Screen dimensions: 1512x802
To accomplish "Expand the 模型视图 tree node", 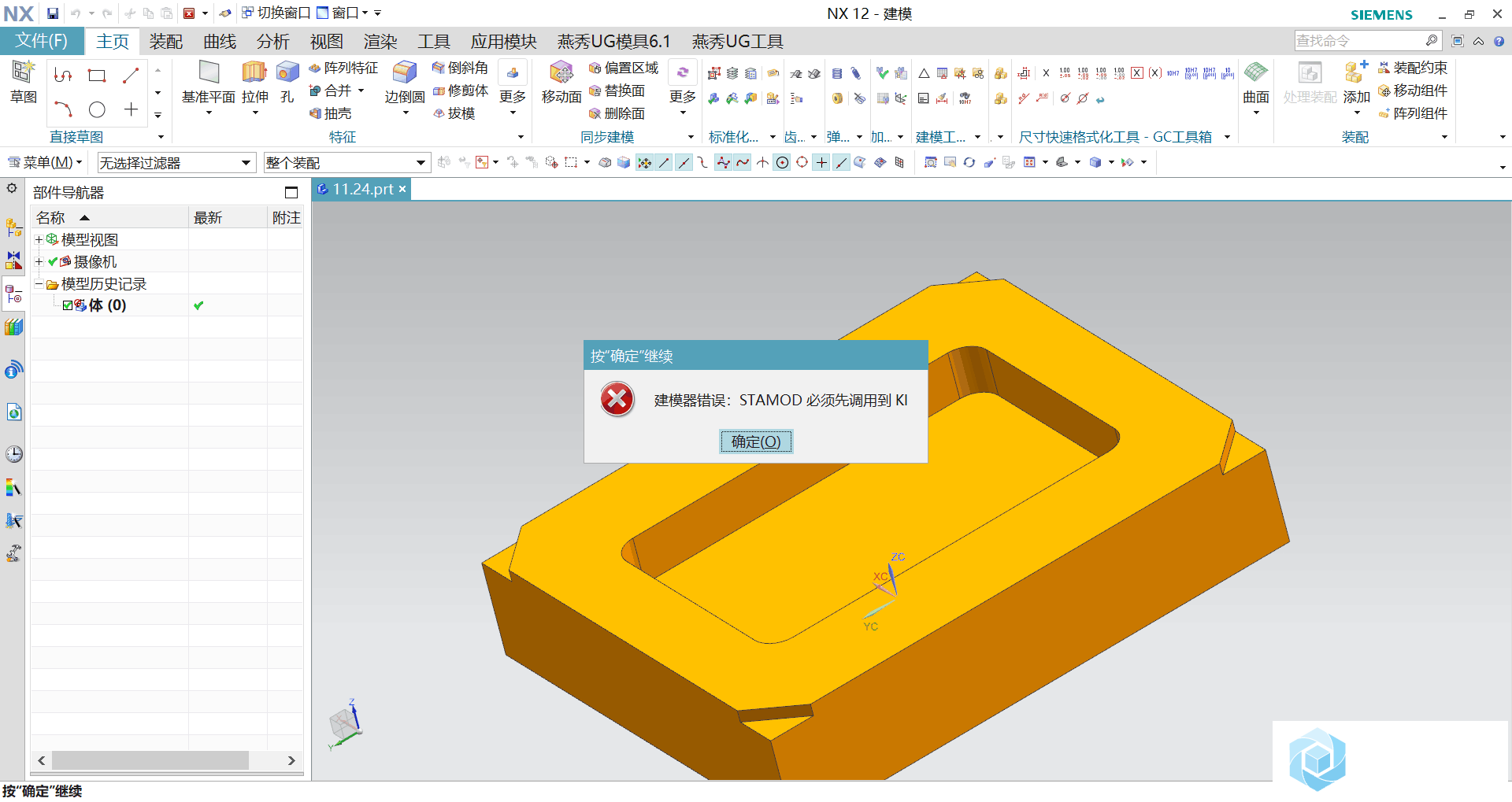I will (39, 239).
